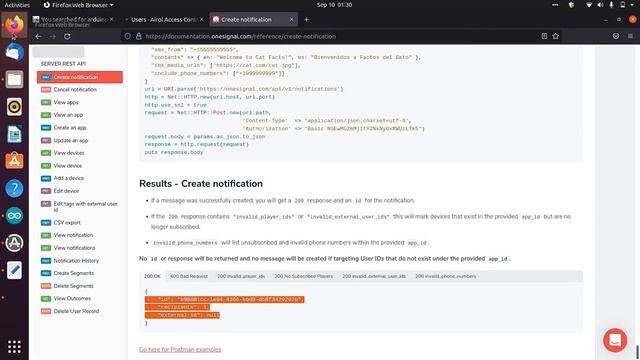
Task: Select the 200 invalid_external_user_ids tab
Action: [374, 276]
